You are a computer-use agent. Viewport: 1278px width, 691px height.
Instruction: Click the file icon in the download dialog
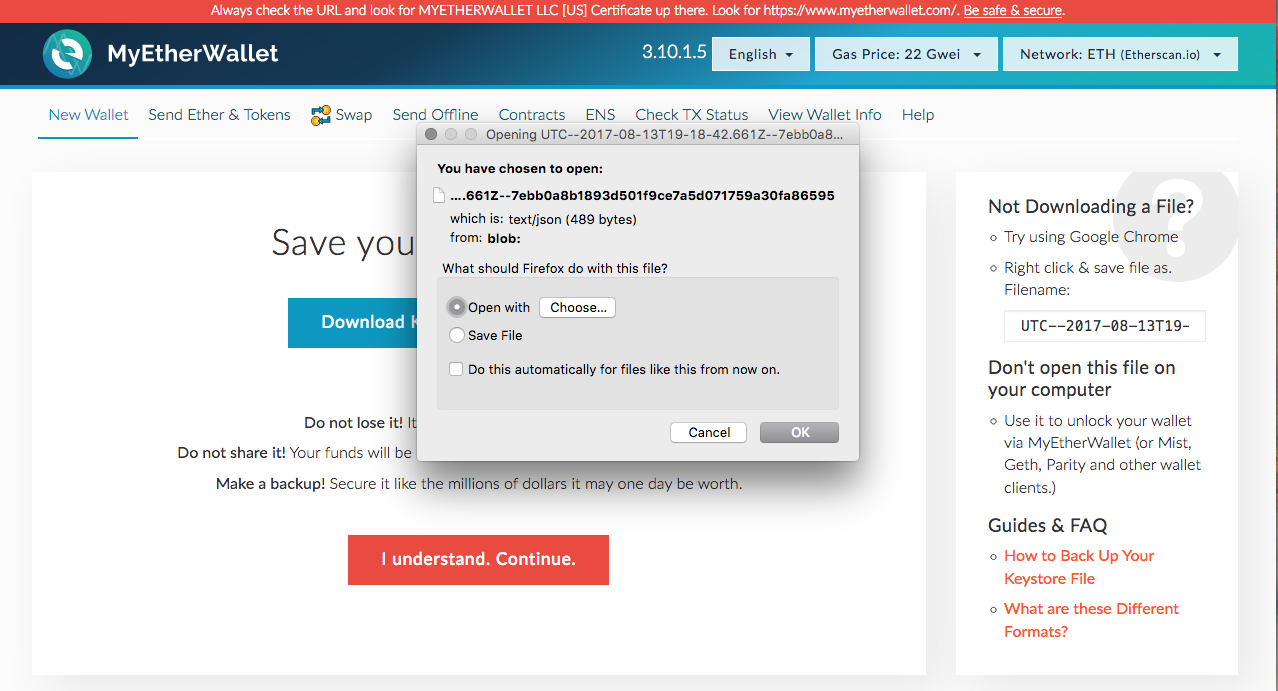click(439, 195)
